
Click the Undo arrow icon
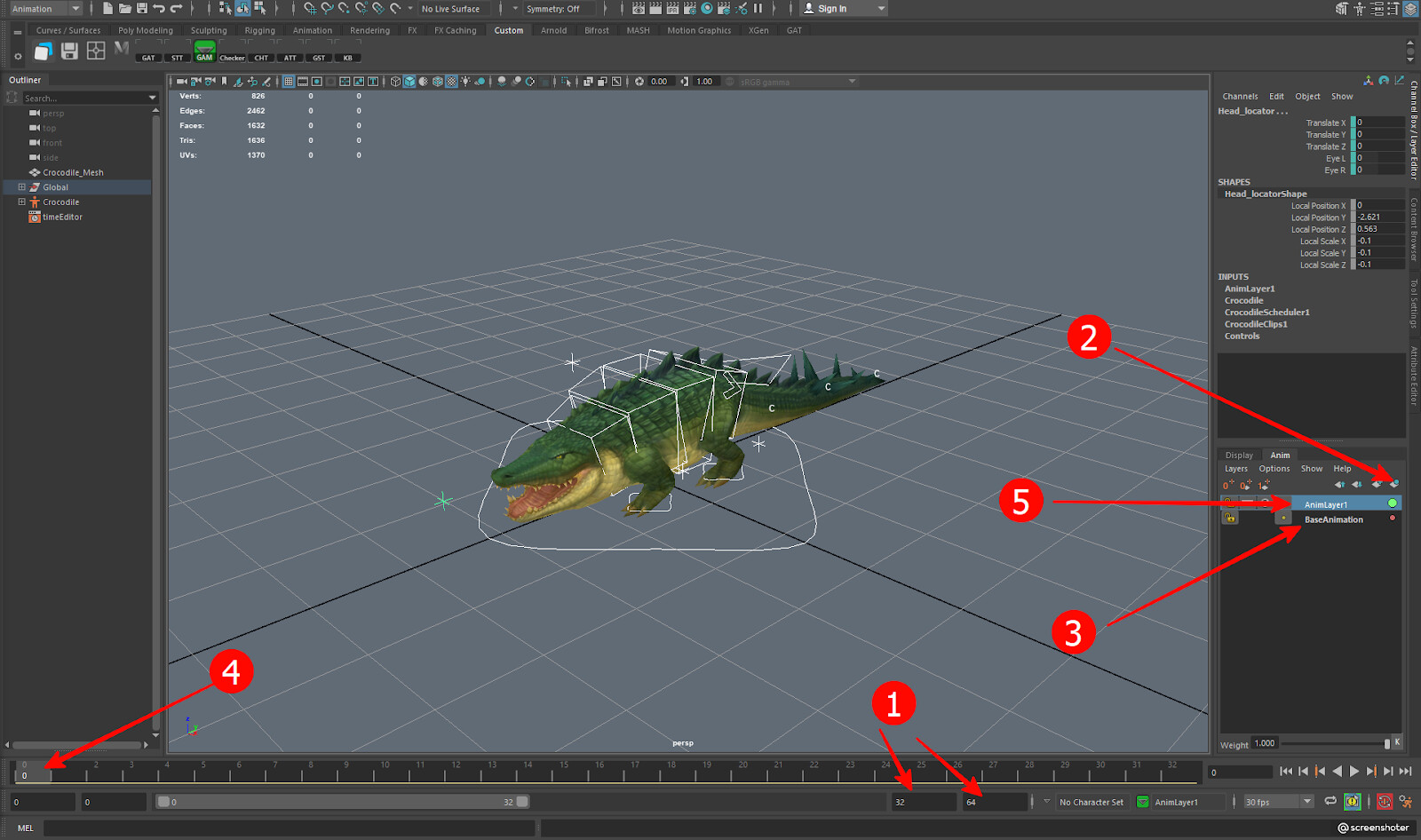click(x=158, y=8)
